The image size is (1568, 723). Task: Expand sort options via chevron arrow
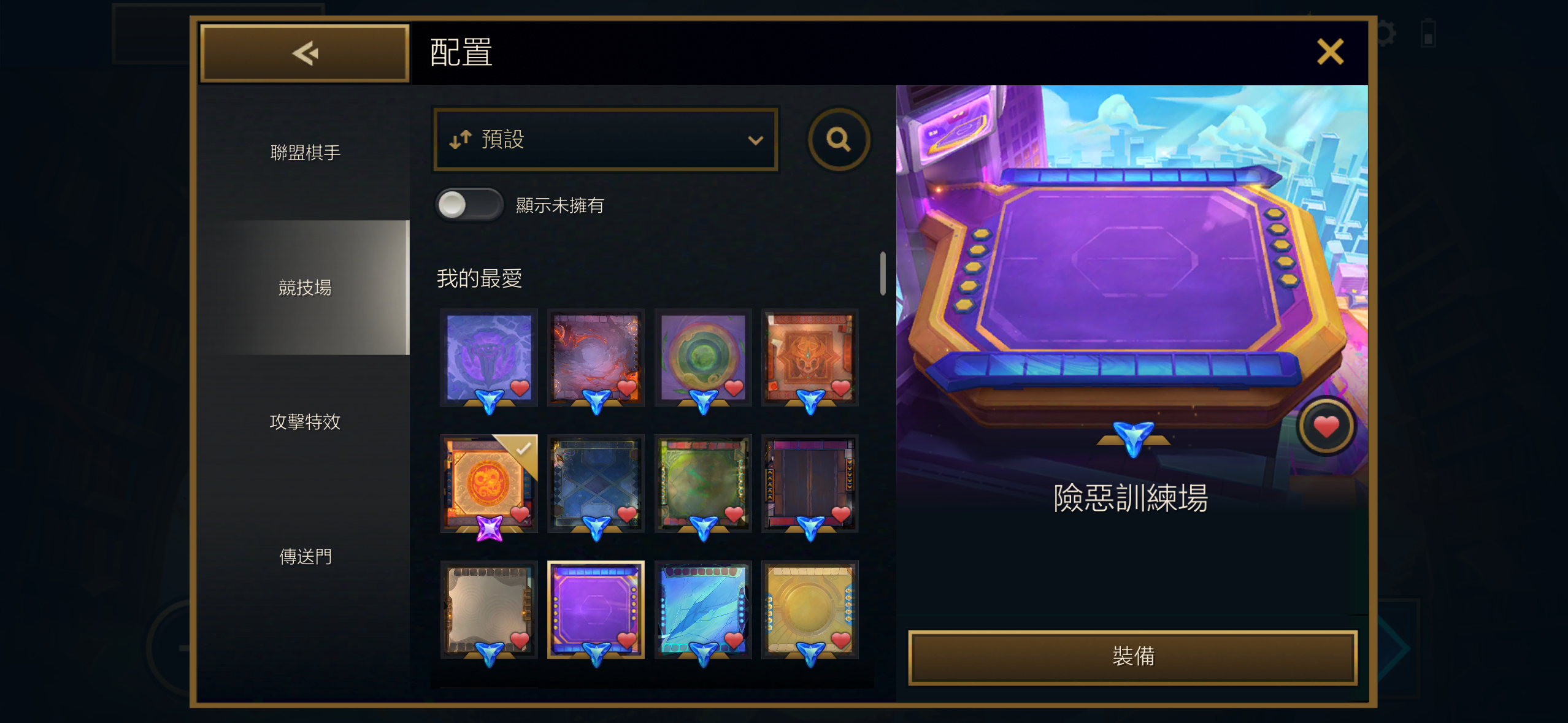755,140
